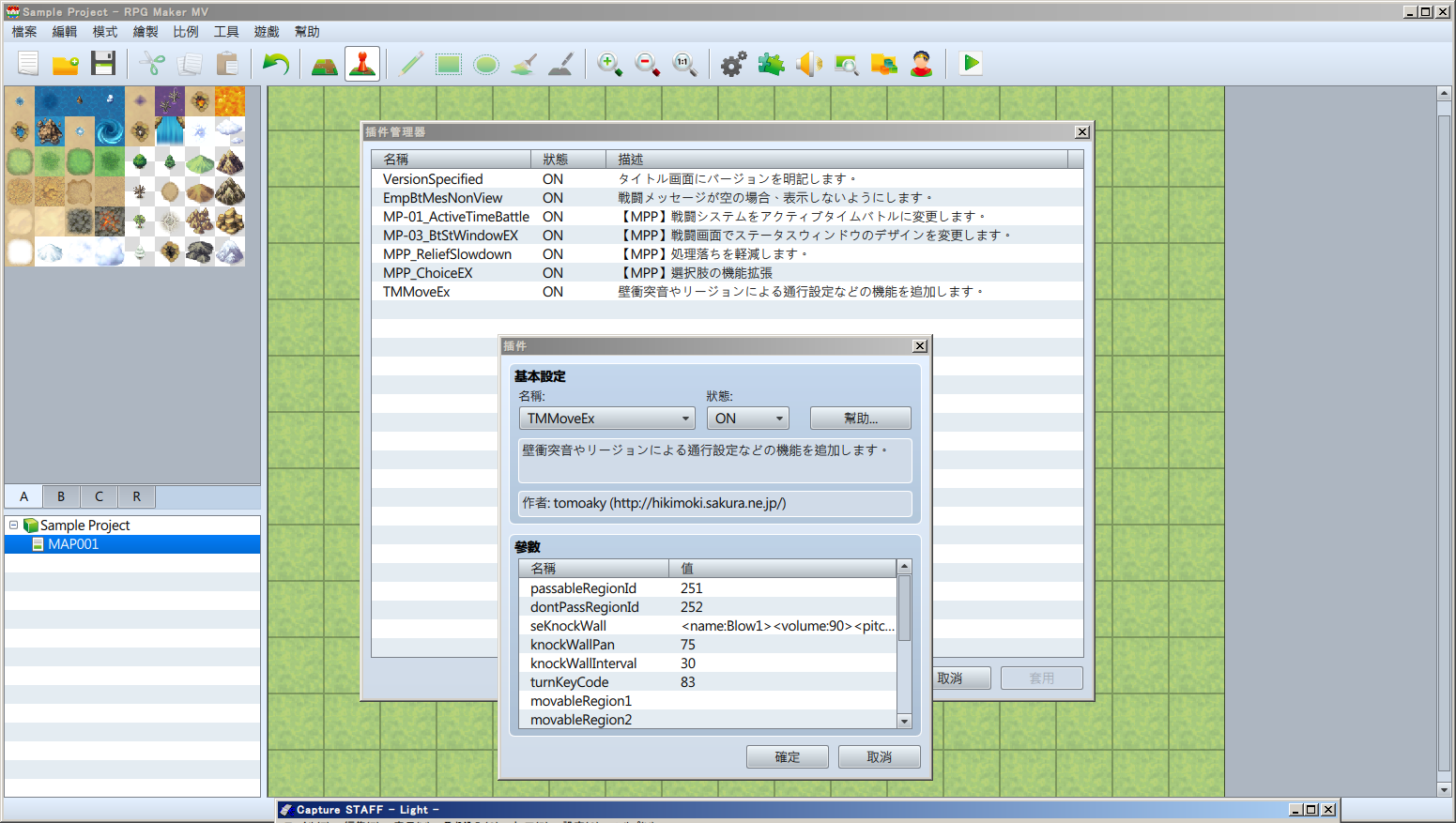Image resolution: width=1456 pixels, height=823 pixels.
Task: Select the Shadow Pen tool
Action: point(561,64)
